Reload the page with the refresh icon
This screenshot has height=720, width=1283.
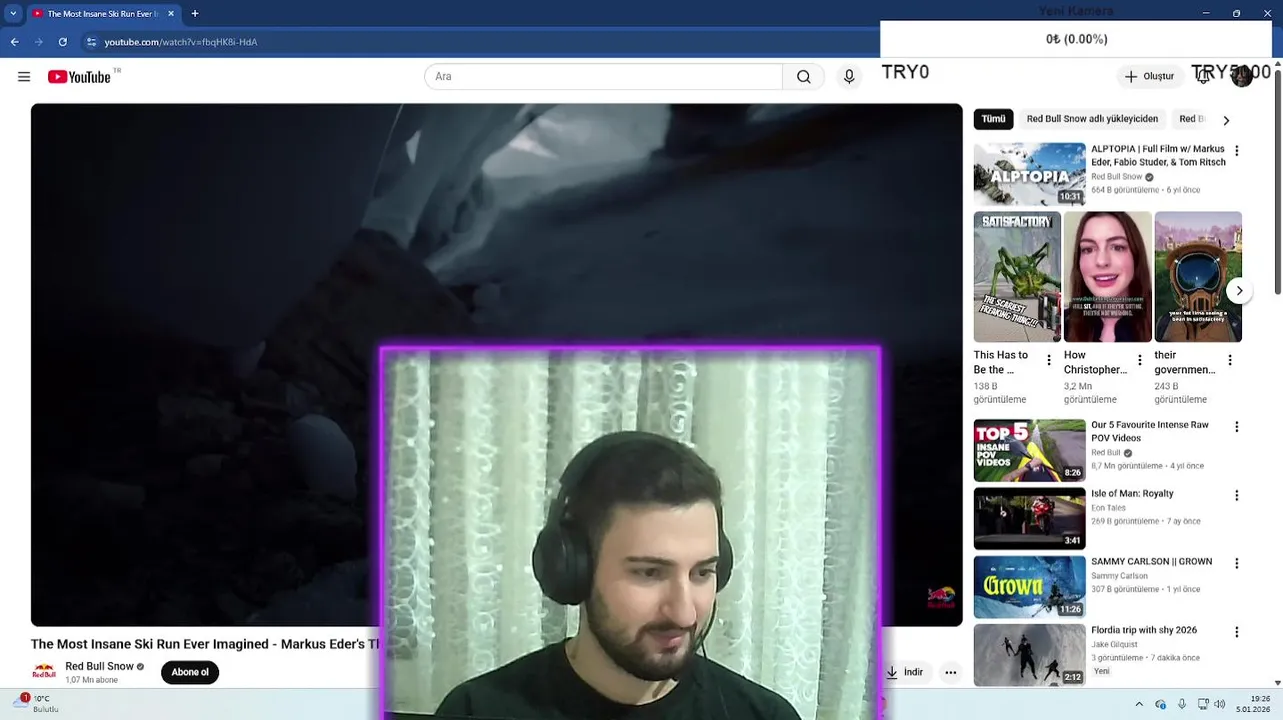(62, 42)
